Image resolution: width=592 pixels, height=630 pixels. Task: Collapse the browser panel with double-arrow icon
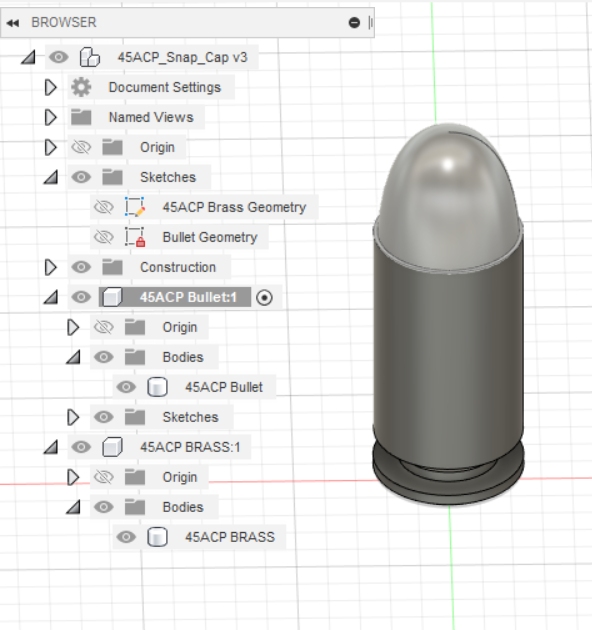pyautogui.click(x=13, y=23)
